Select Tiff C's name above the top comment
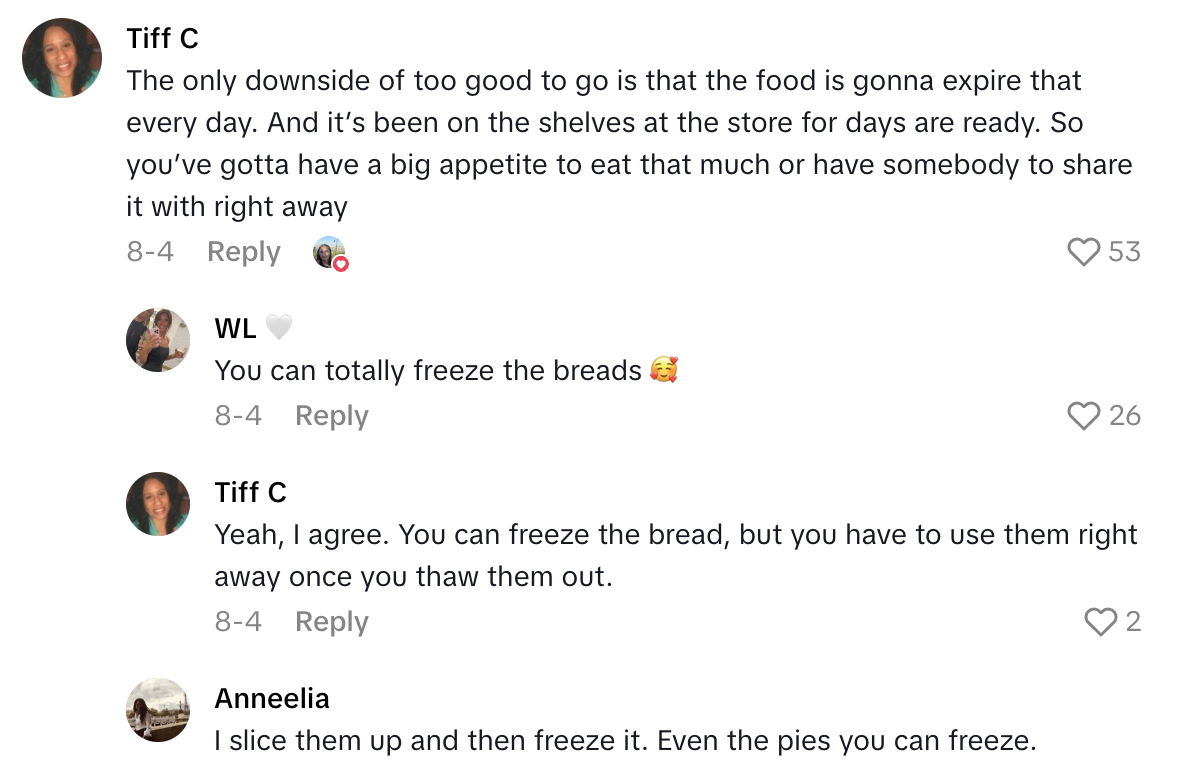 162,39
